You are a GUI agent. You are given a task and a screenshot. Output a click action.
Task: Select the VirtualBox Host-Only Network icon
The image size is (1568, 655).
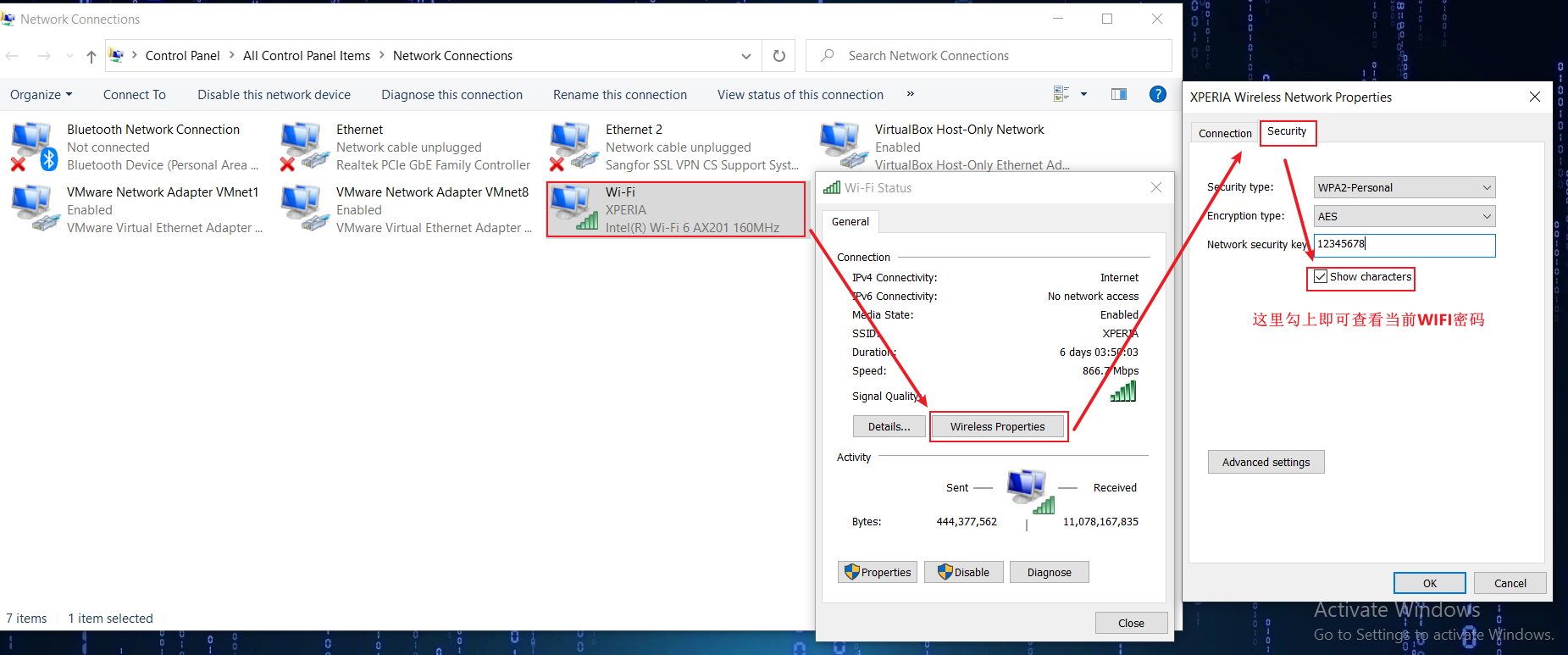842,146
